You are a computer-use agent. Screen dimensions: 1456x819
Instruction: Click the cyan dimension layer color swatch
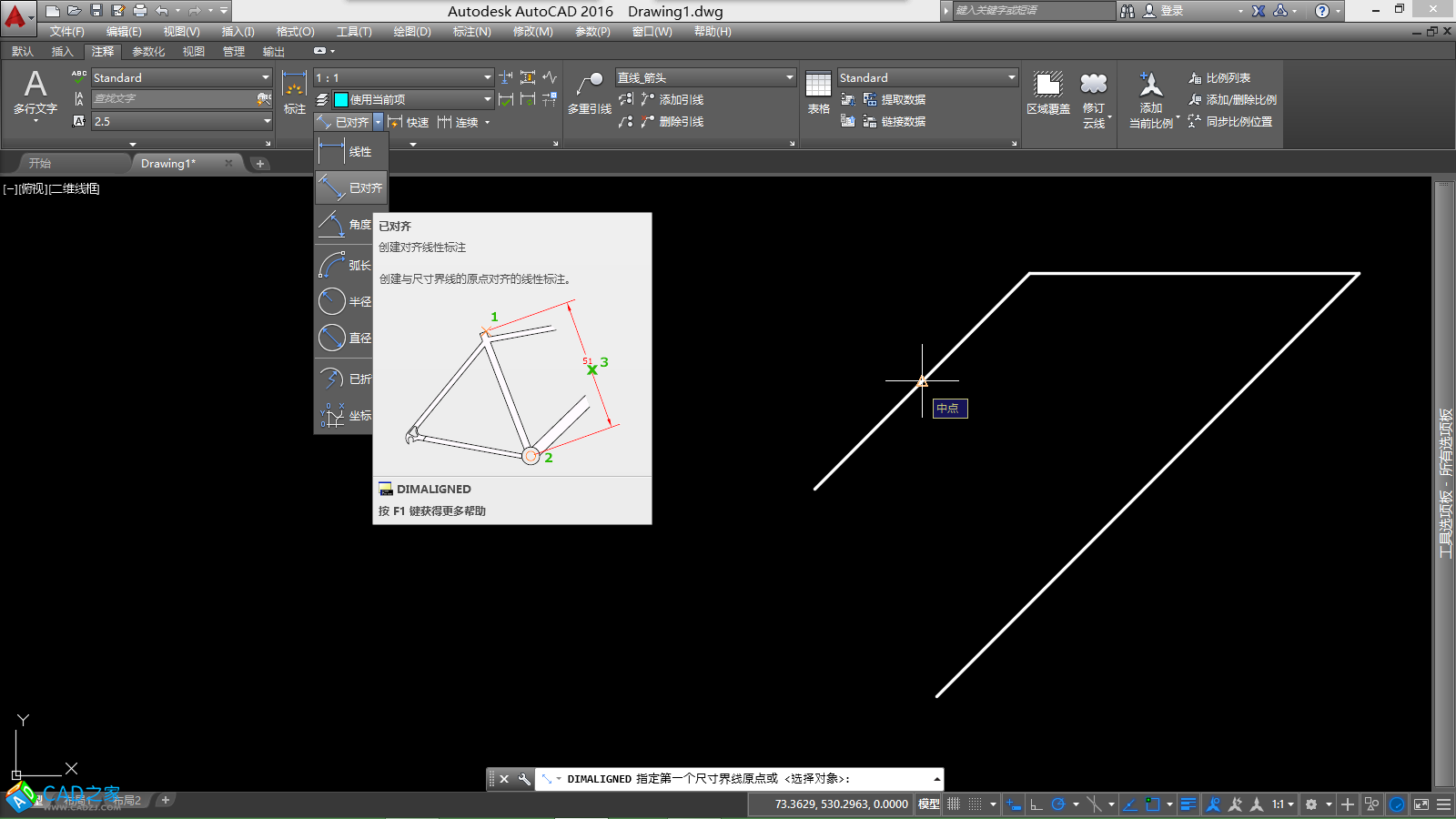(x=341, y=100)
